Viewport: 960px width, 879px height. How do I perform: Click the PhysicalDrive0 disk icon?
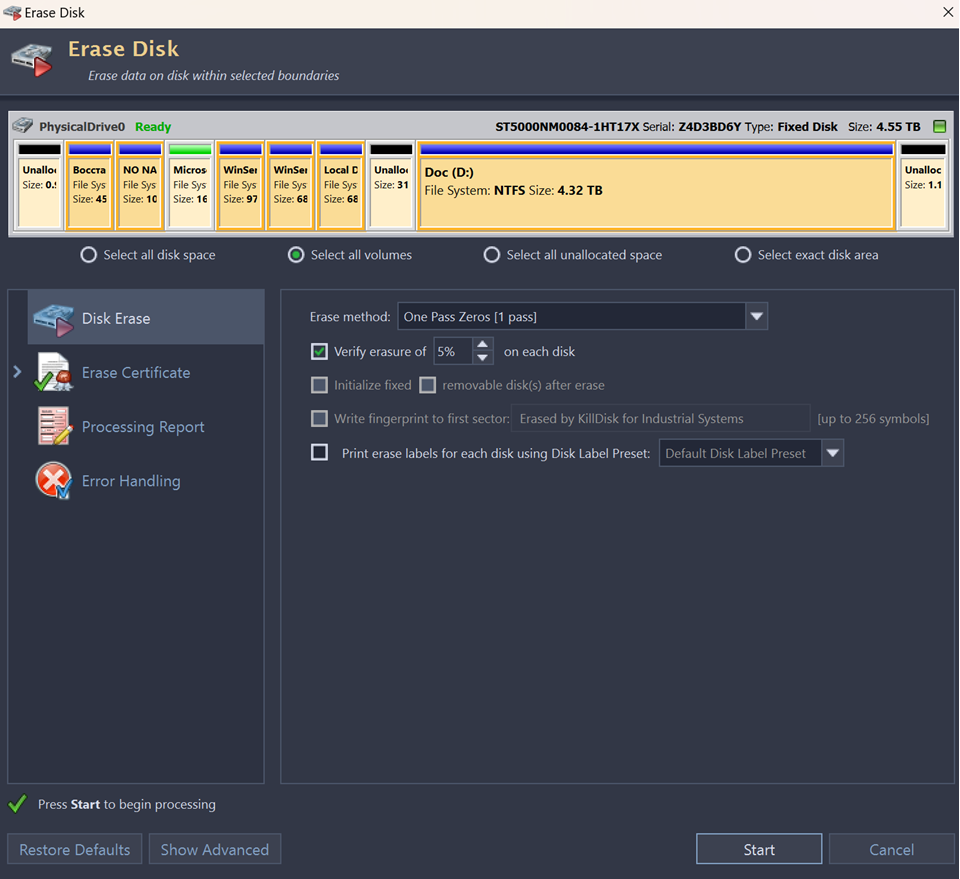[x=22, y=126]
